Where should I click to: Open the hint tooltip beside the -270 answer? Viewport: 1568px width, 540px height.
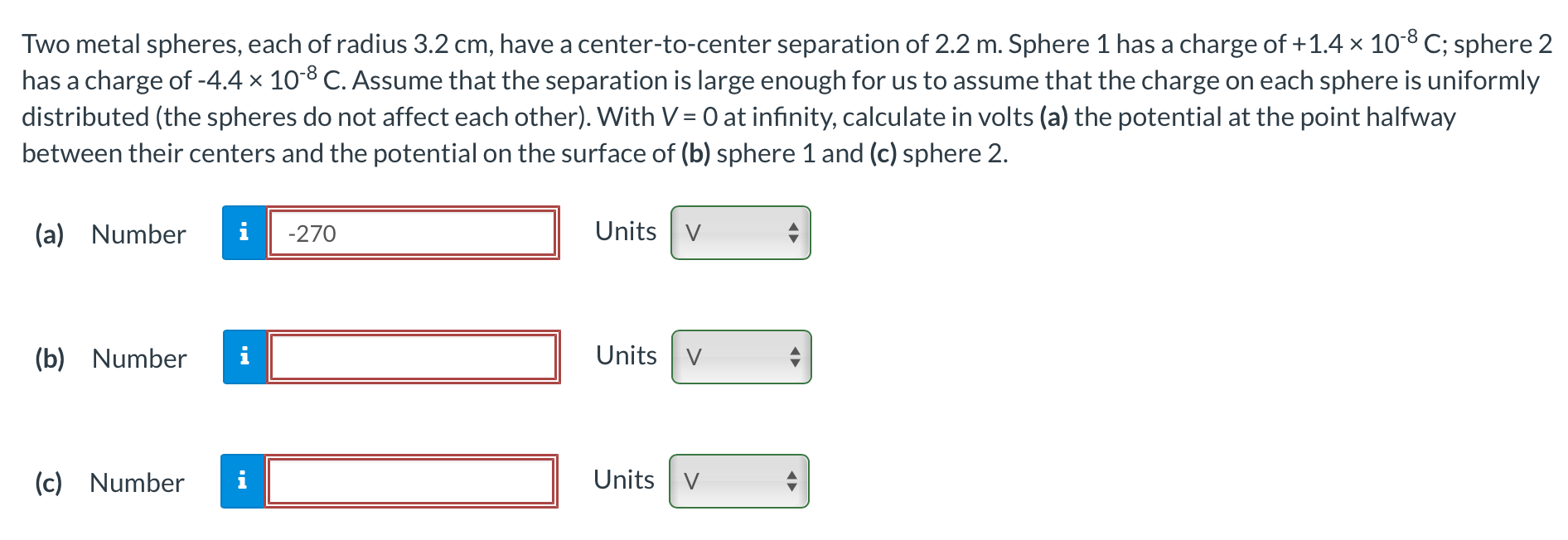click(x=244, y=234)
